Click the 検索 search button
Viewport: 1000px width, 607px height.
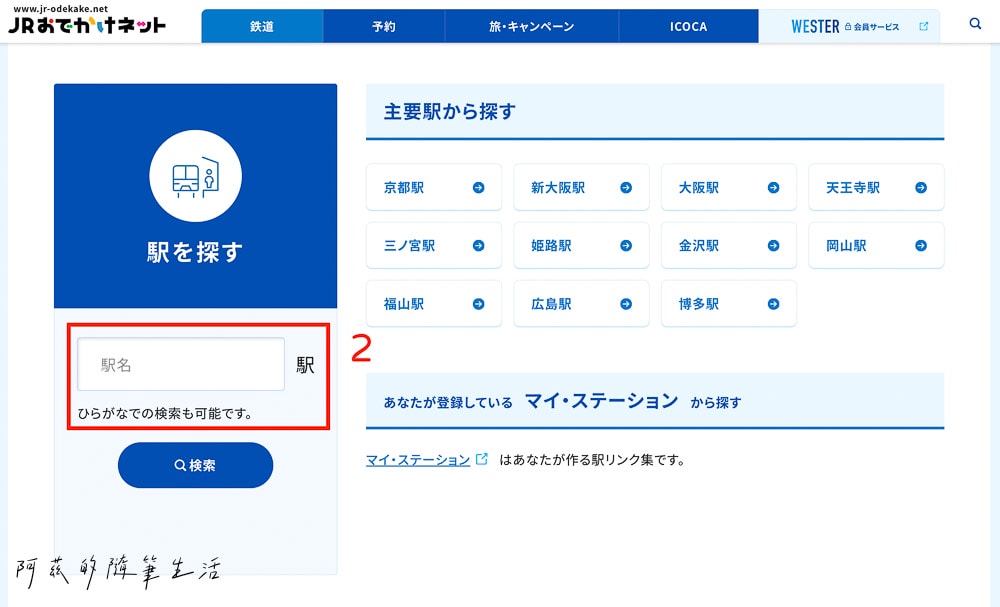[x=195, y=465]
